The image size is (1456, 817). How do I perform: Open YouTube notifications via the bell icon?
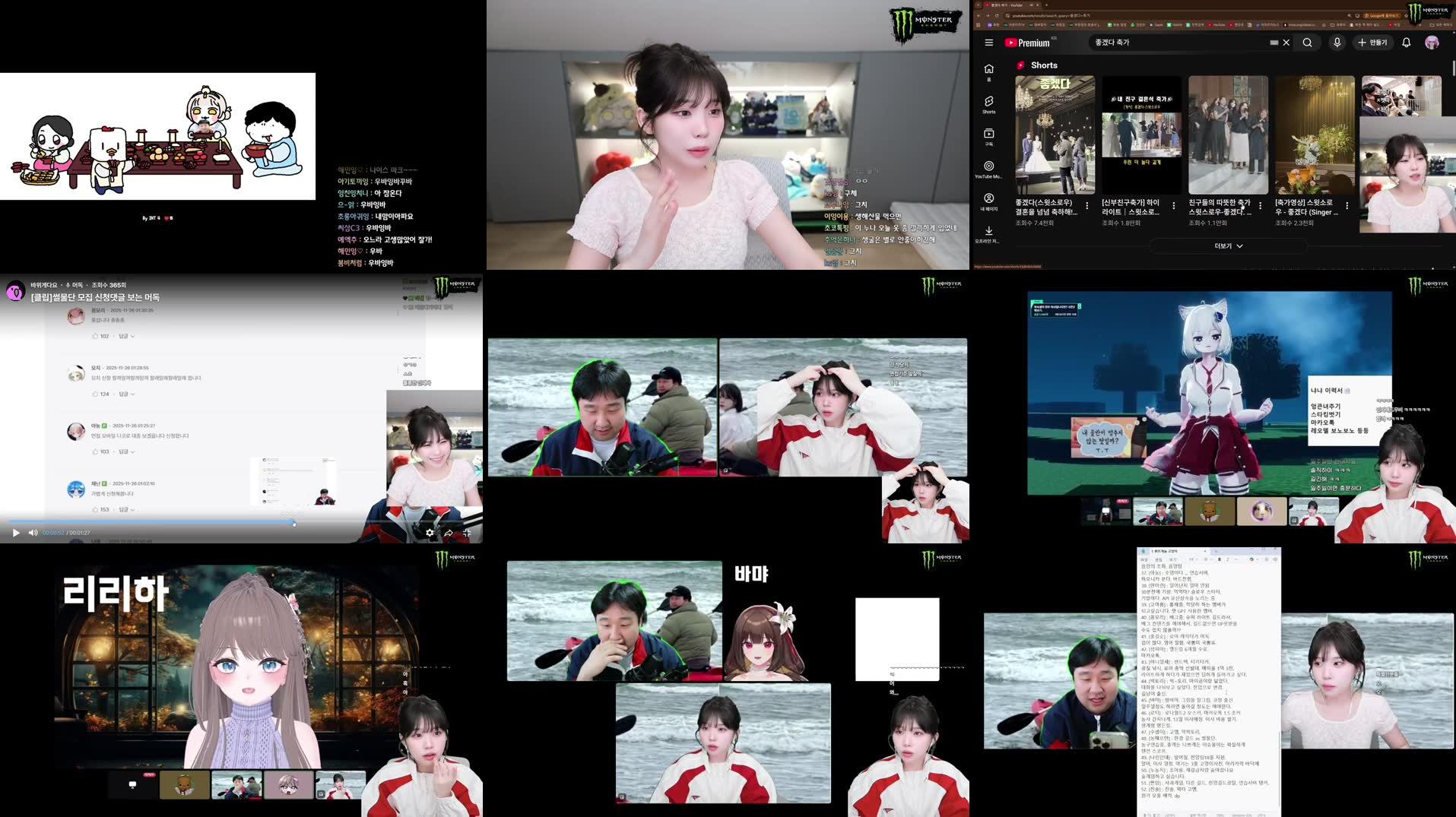point(1405,43)
